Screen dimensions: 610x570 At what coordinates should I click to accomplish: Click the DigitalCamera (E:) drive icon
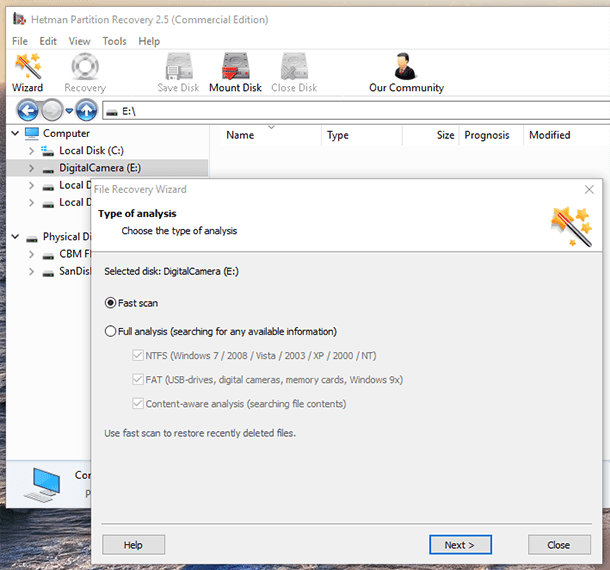[48, 169]
